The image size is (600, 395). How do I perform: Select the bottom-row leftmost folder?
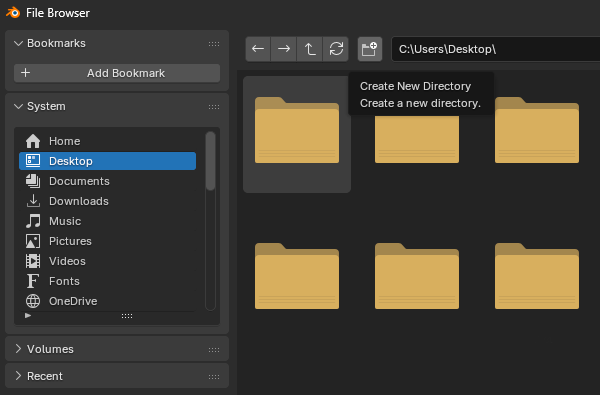point(297,276)
